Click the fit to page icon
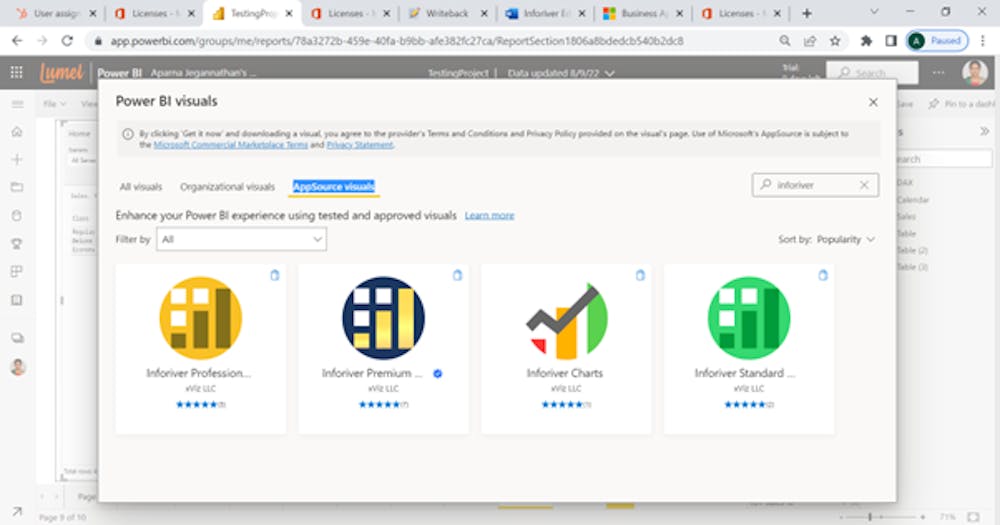This screenshot has height=525, width=1000. point(973,517)
